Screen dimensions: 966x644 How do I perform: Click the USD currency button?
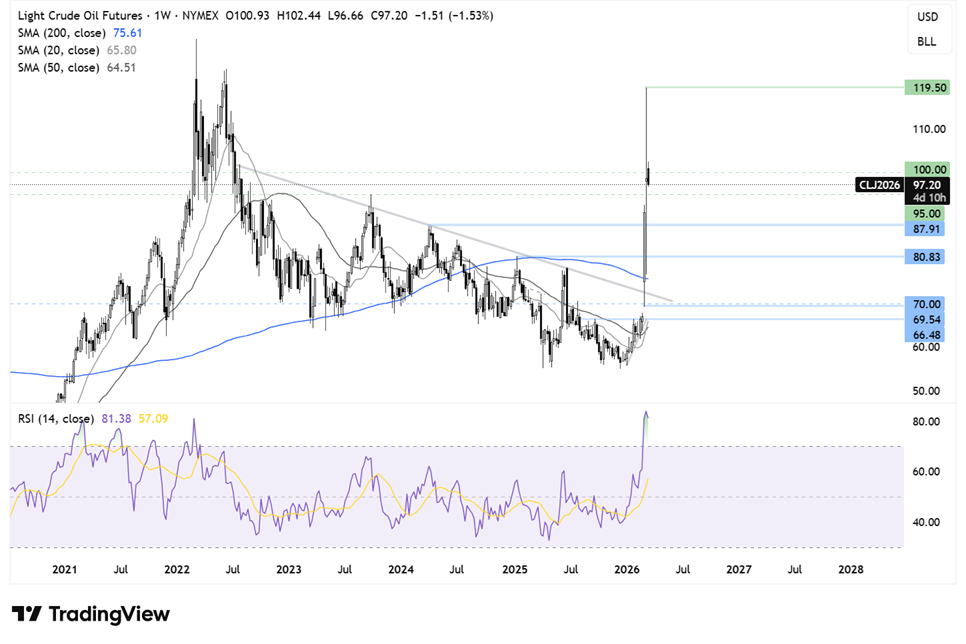[x=927, y=17]
